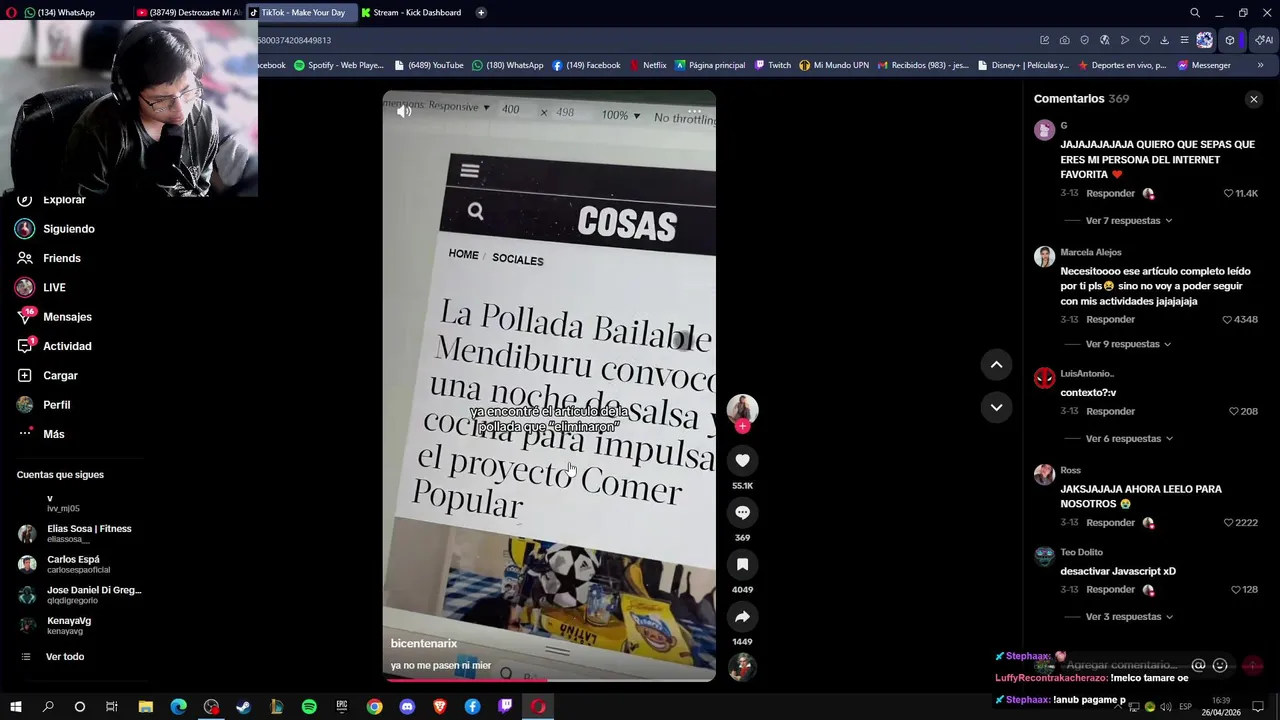Click the browser snapshot camera icon
Viewport: 1280px width, 720px height.
coord(1064,40)
